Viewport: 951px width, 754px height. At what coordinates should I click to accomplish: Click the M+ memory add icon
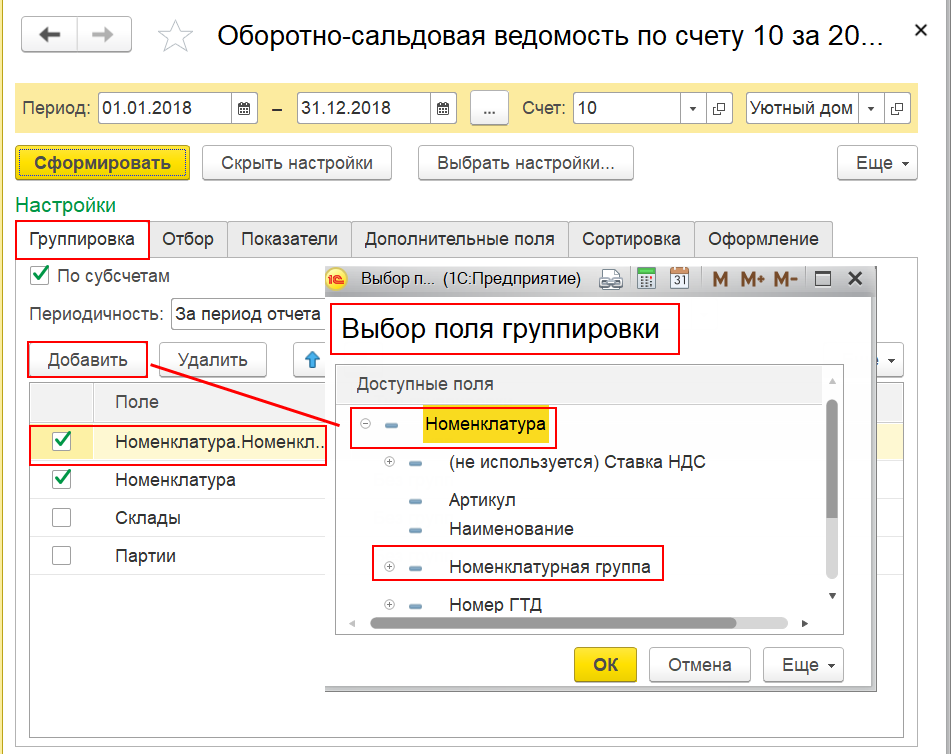pos(753,279)
